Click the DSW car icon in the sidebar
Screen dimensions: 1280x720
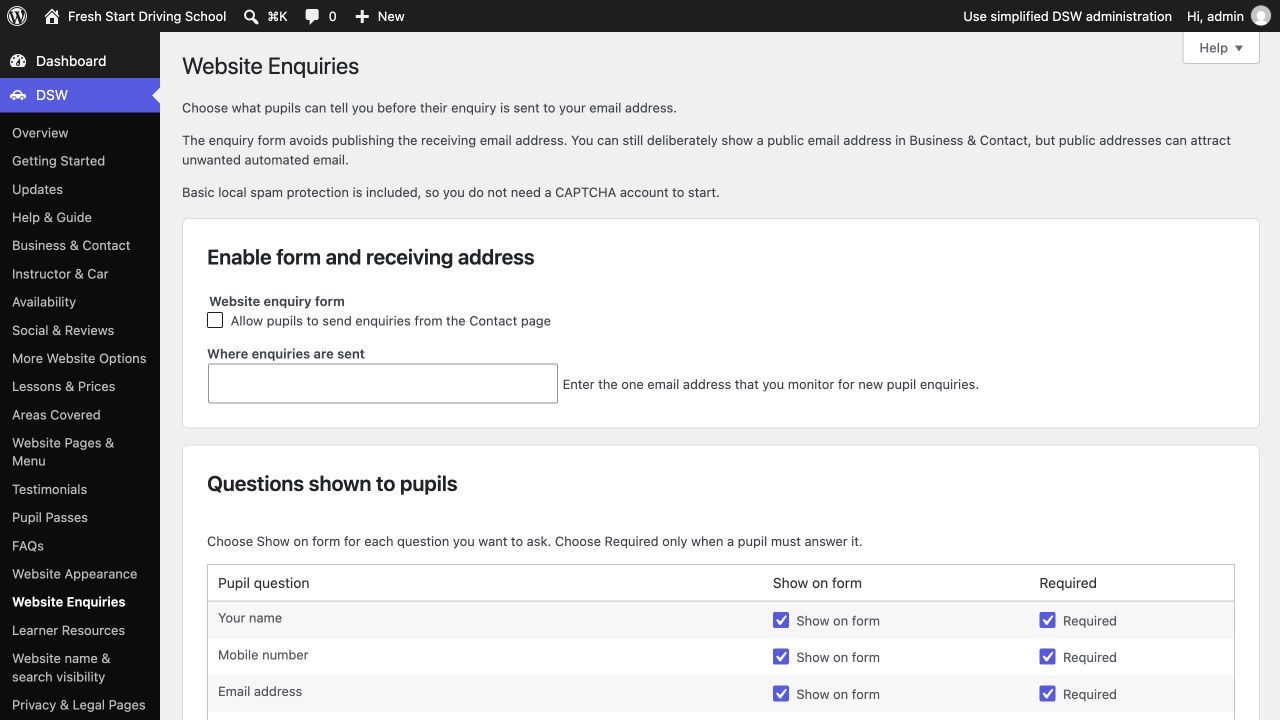point(18,95)
